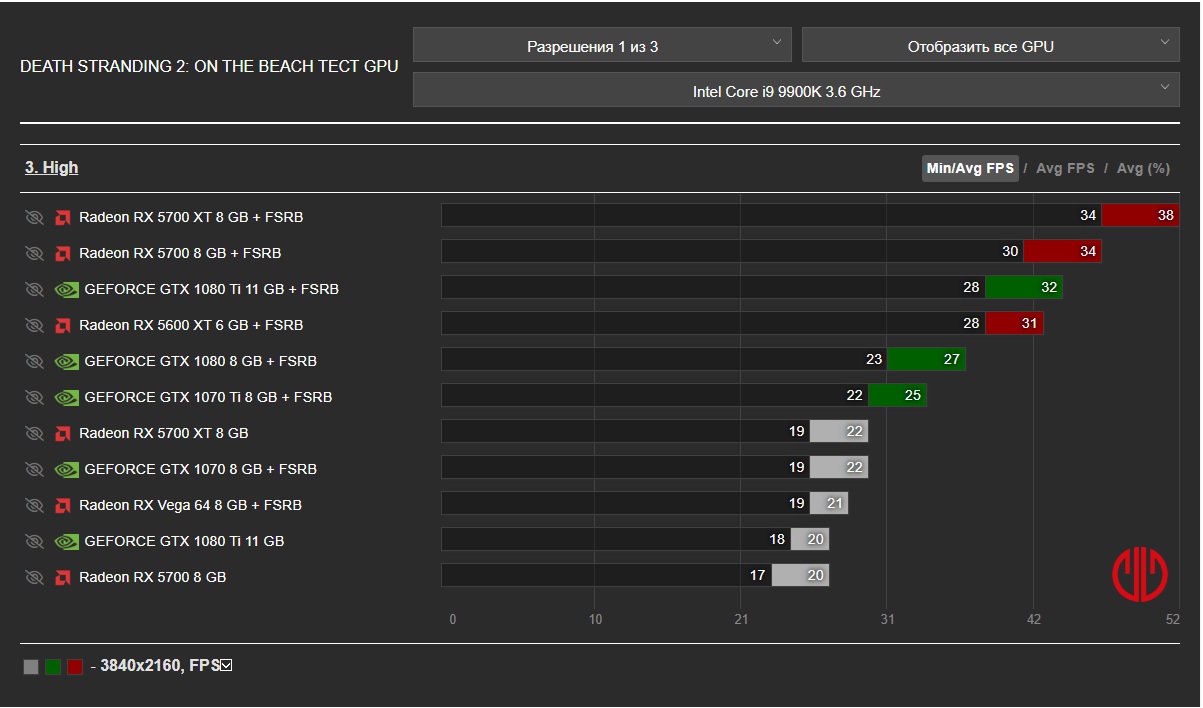This screenshot has height=708, width=1203.
Task: Click NVIDIA logo beside GTX 1080 8 GB + FSRB
Action: pos(66,361)
